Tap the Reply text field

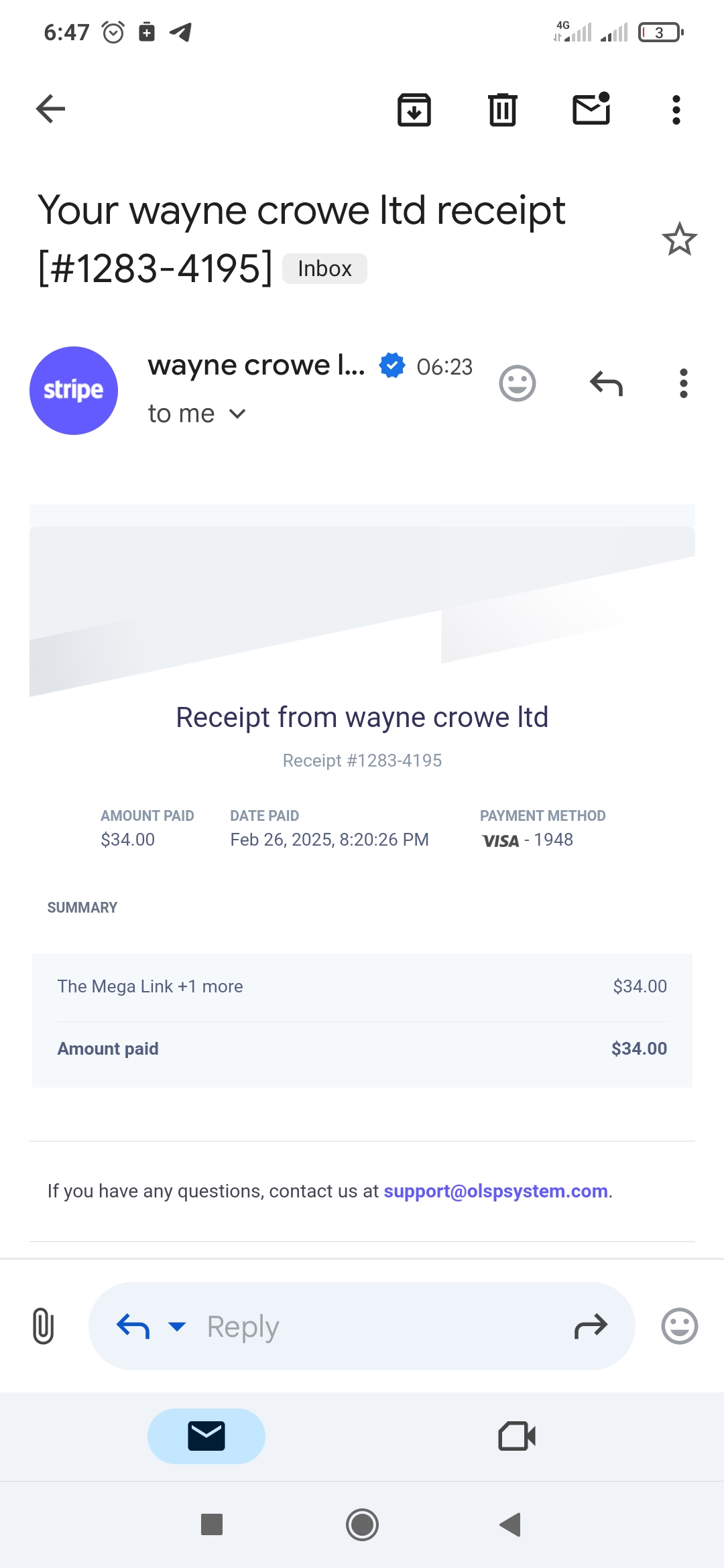pyautogui.click(x=375, y=1326)
